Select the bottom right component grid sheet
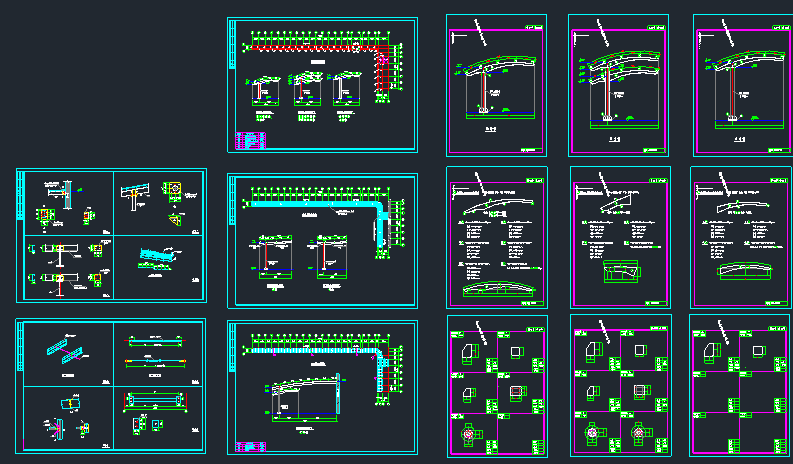Screen dimensions: 793x464 (739, 386)
